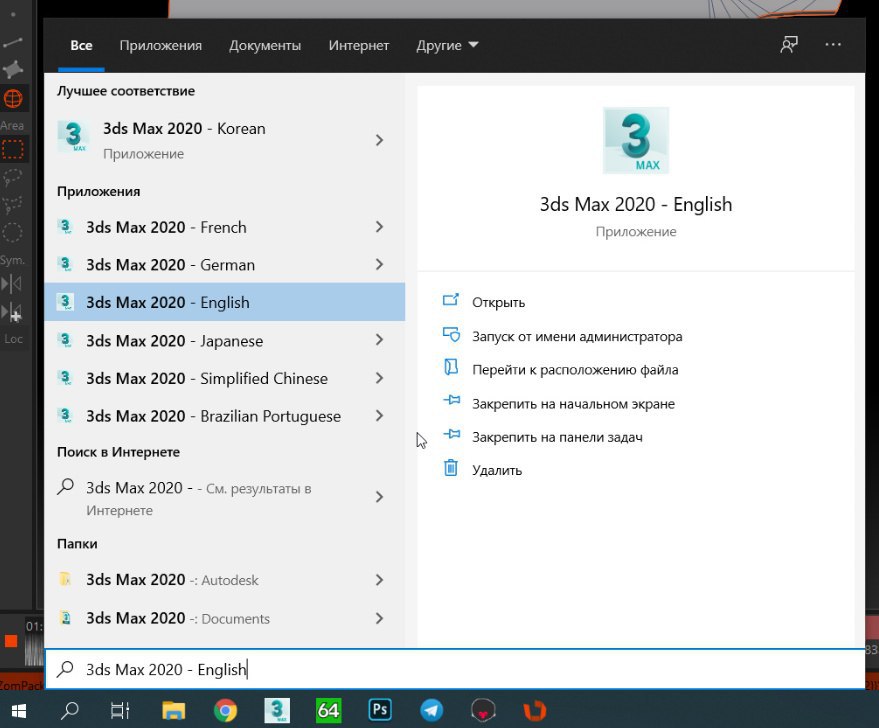
Task: Expand arrow for Brazilian Portuguese result
Action: pos(380,416)
